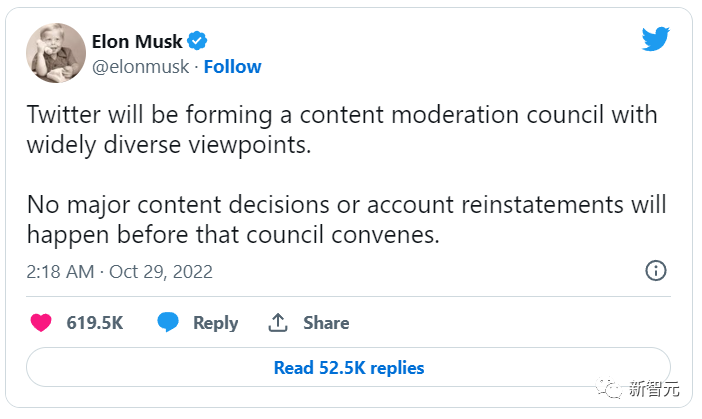
Task: Click the 新智元 watermark text
Action: (x=653, y=390)
